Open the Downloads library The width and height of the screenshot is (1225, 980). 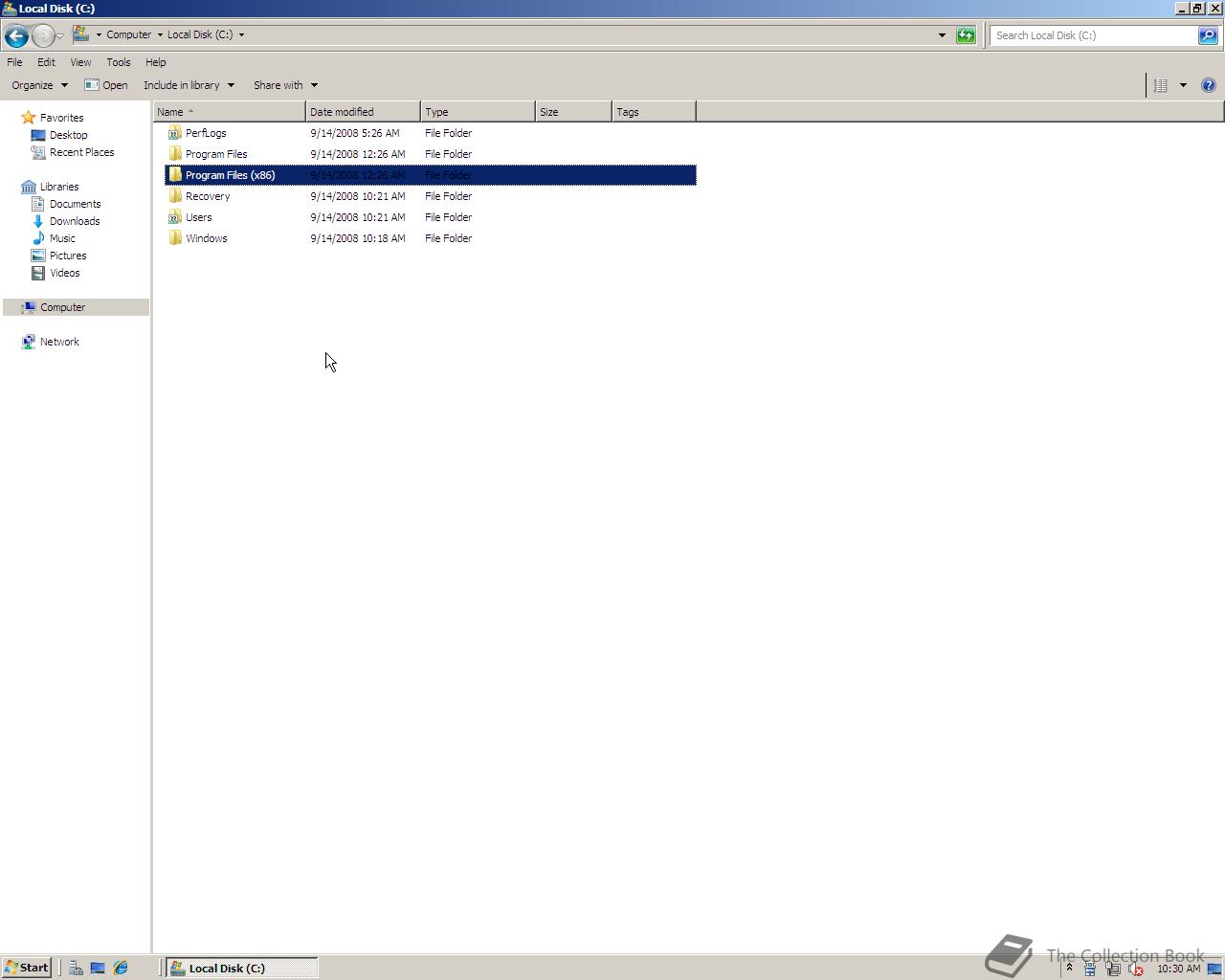click(75, 221)
